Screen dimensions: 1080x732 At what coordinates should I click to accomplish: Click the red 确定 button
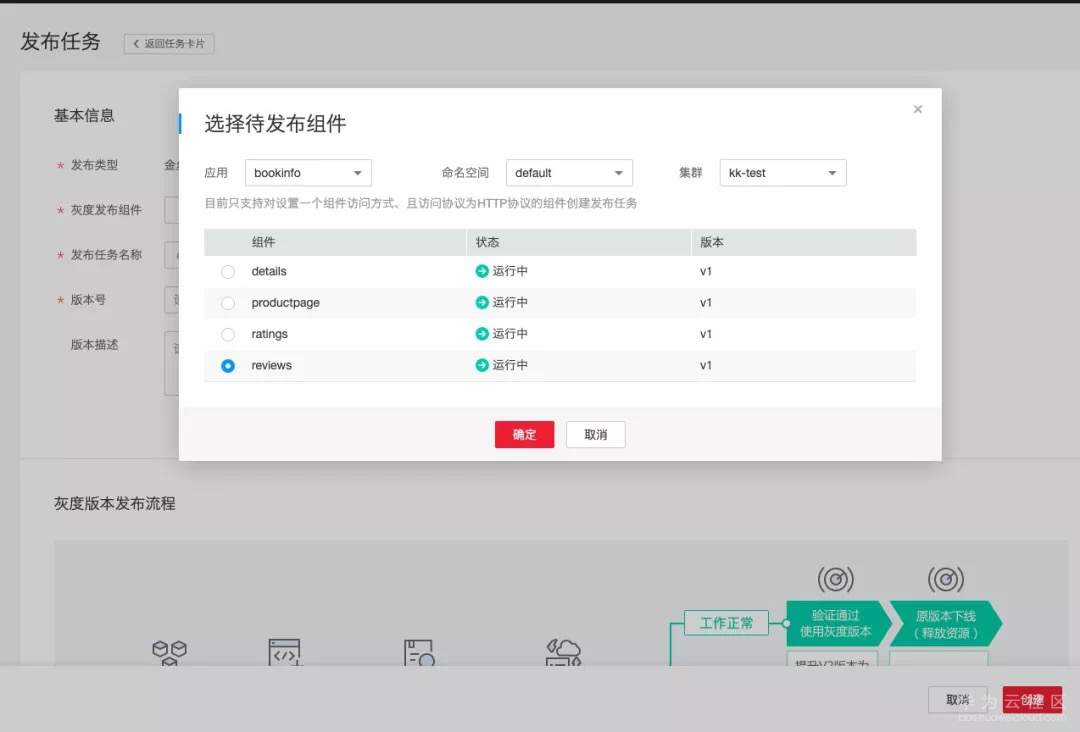(x=524, y=435)
